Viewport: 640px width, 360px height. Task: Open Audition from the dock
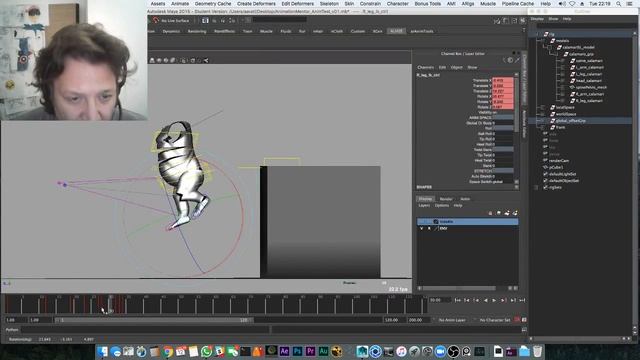[x=324, y=351]
